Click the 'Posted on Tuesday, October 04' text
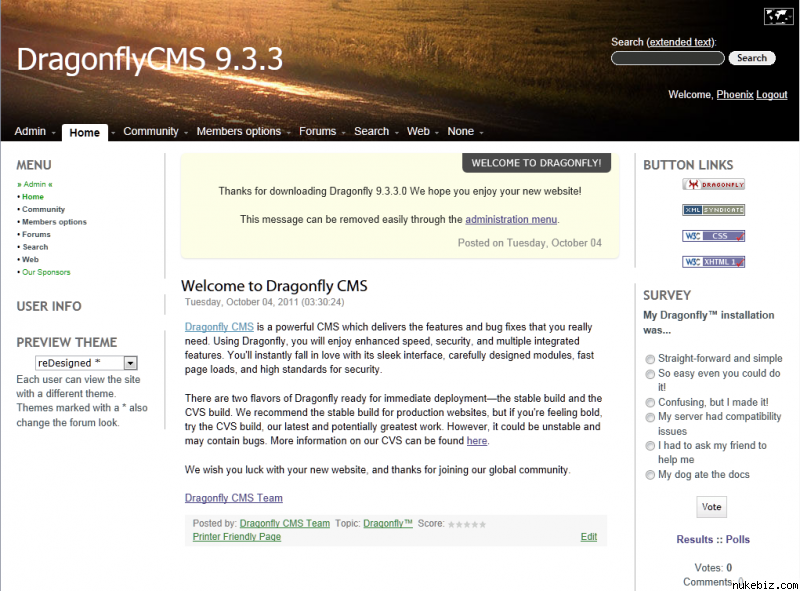The image size is (800, 591). [x=530, y=243]
